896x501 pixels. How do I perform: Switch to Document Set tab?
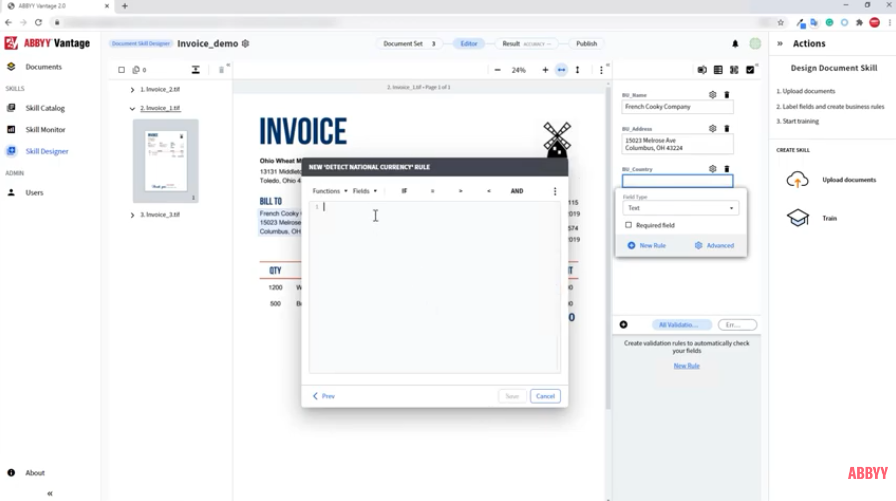point(409,43)
